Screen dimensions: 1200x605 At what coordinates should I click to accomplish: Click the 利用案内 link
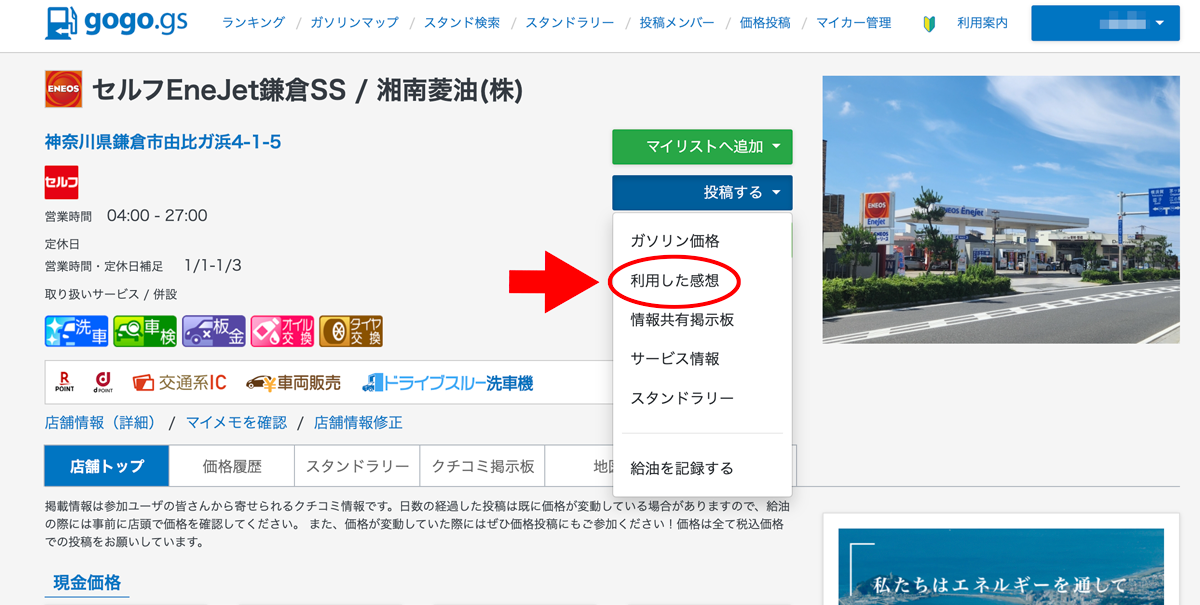pyautogui.click(x=982, y=23)
